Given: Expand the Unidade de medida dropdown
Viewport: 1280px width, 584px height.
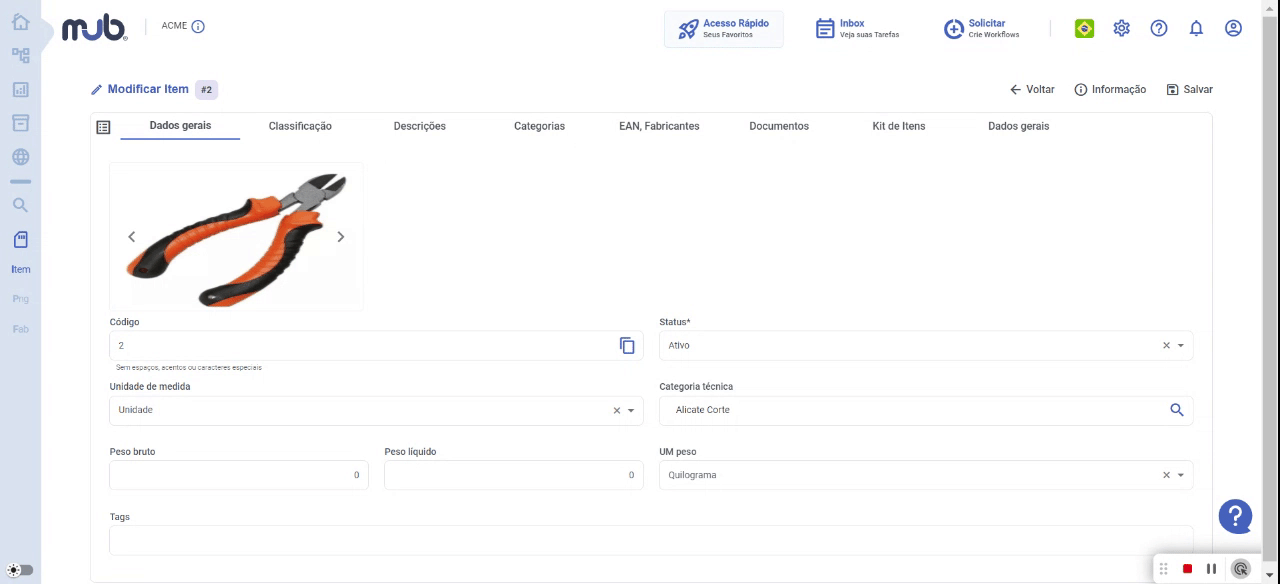Looking at the screenshot, I should click(631, 410).
